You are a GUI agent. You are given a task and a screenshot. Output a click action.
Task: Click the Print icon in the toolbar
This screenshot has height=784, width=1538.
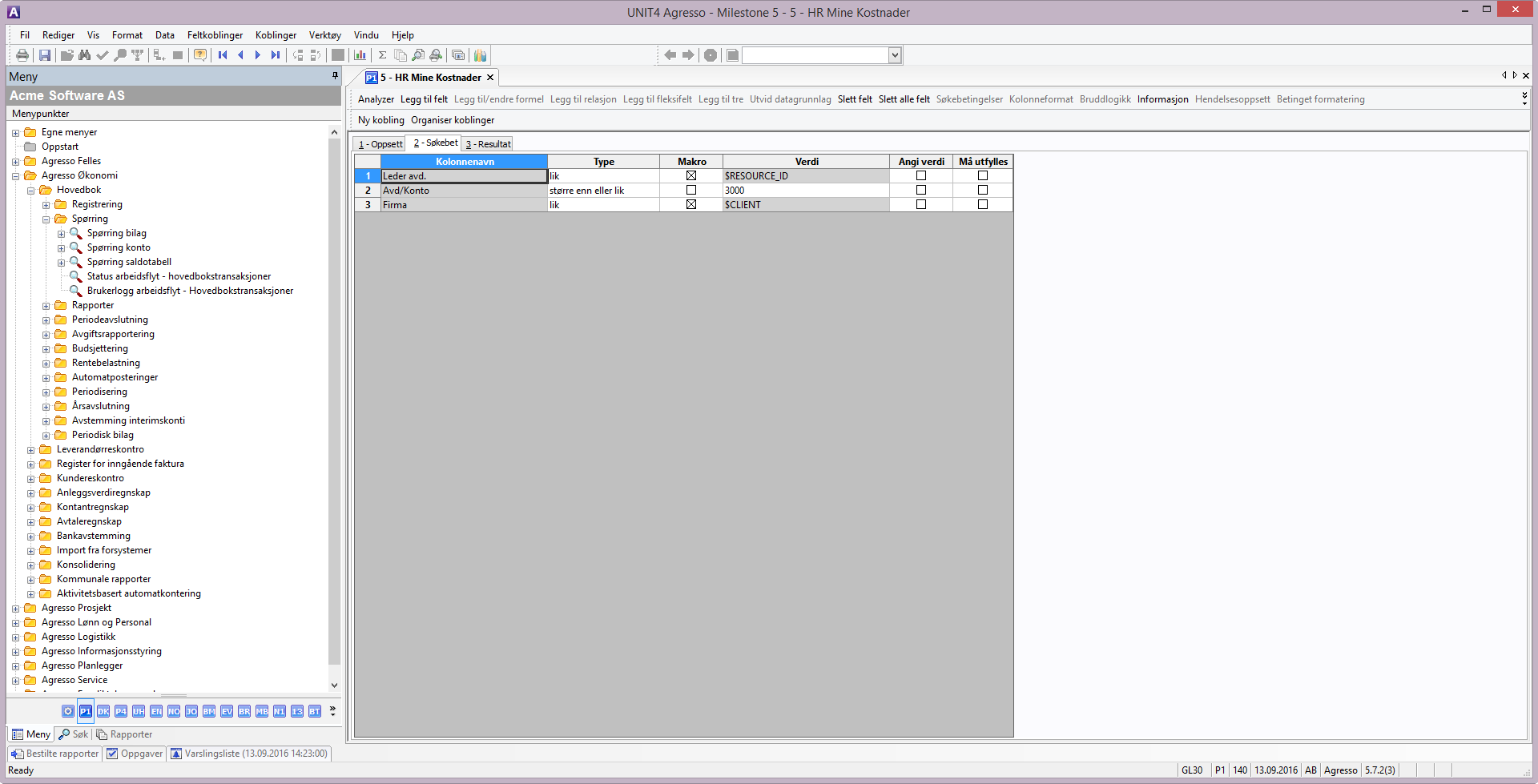click(22, 55)
